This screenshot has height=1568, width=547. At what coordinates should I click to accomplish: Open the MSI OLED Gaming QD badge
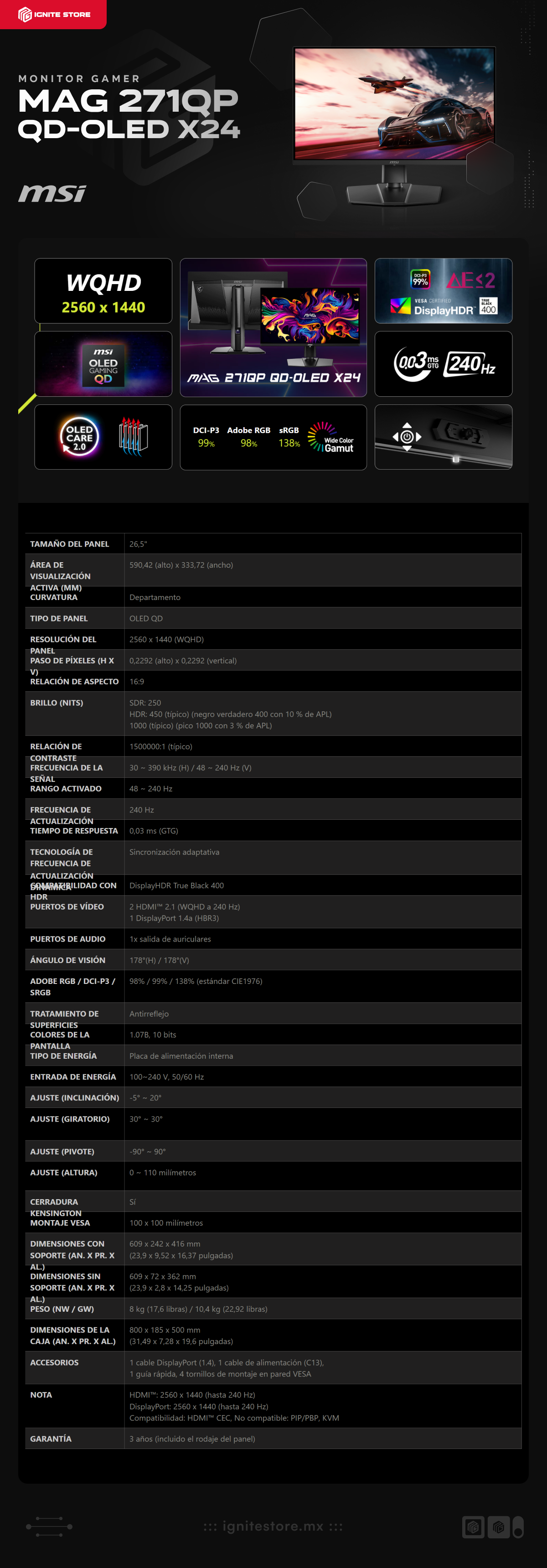click(x=103, y=364)
